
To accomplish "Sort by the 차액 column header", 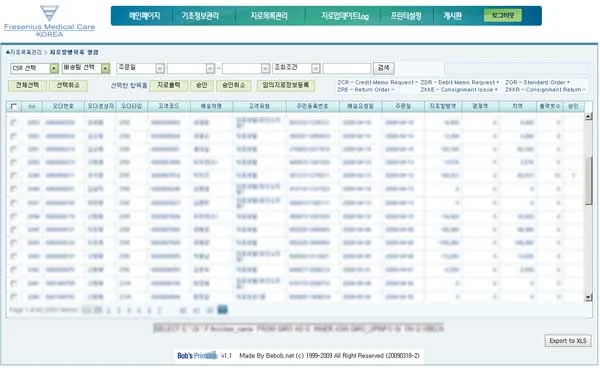I will [x=517, y=107].
